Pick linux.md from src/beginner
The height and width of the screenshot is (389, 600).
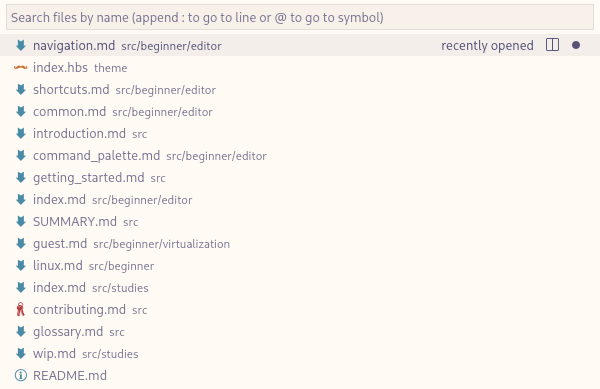click(300, 265)
